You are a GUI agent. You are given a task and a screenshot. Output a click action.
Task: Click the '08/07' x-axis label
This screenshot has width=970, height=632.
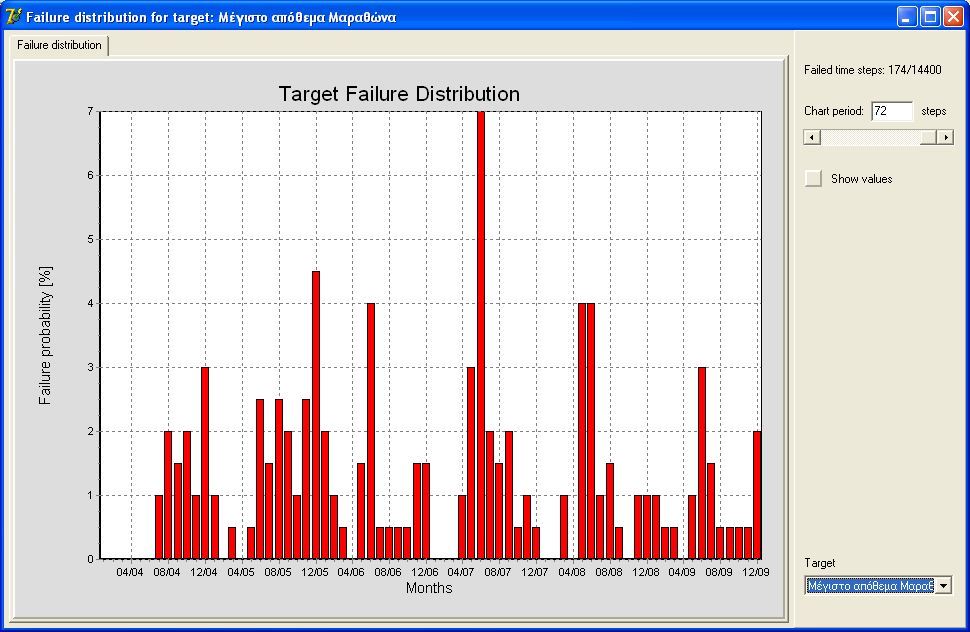click(498, 572)
